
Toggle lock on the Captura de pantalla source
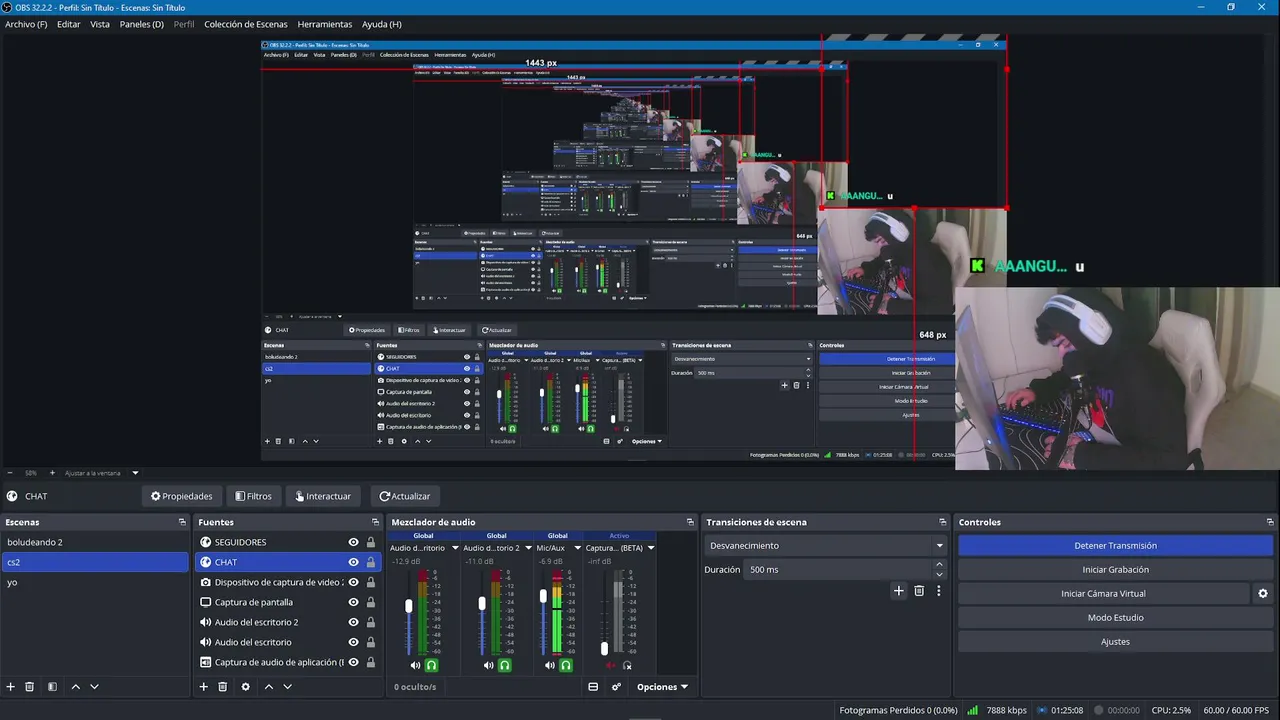[x=371, y=602]
